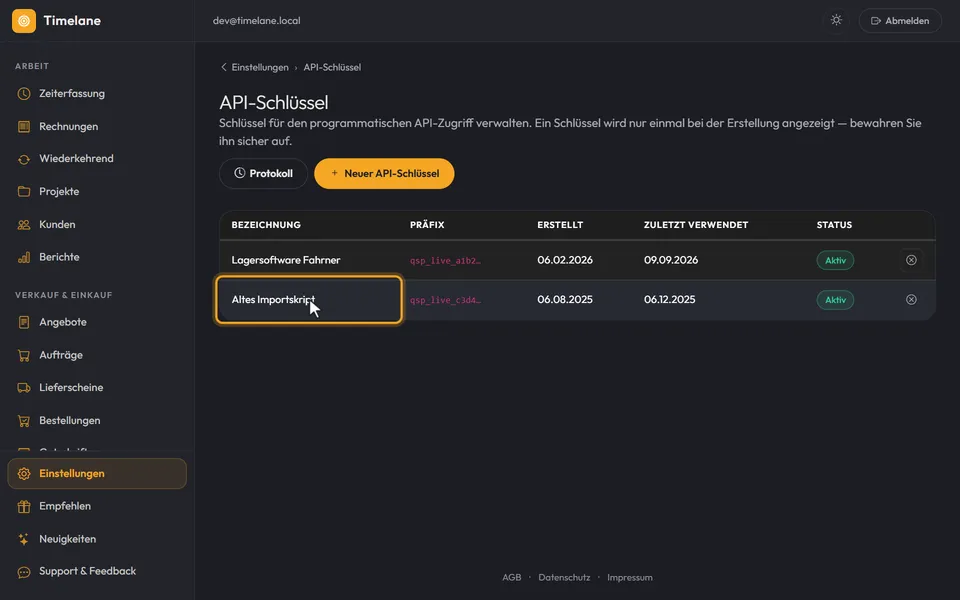960x600 pixels.
Task: Open Kunden in the sidebar
Action: pyautogui.click(x=97, y=224)
